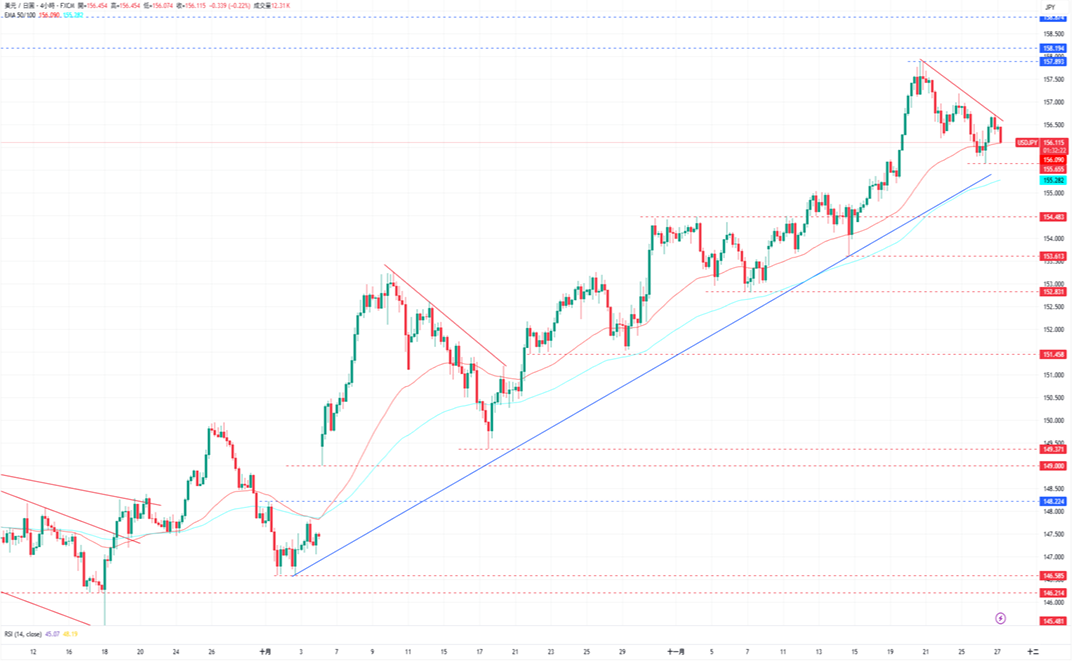This screenshot has height=662, width=1072.
Task: Click the purple lightning event icon
Action: pos(1002,618)
